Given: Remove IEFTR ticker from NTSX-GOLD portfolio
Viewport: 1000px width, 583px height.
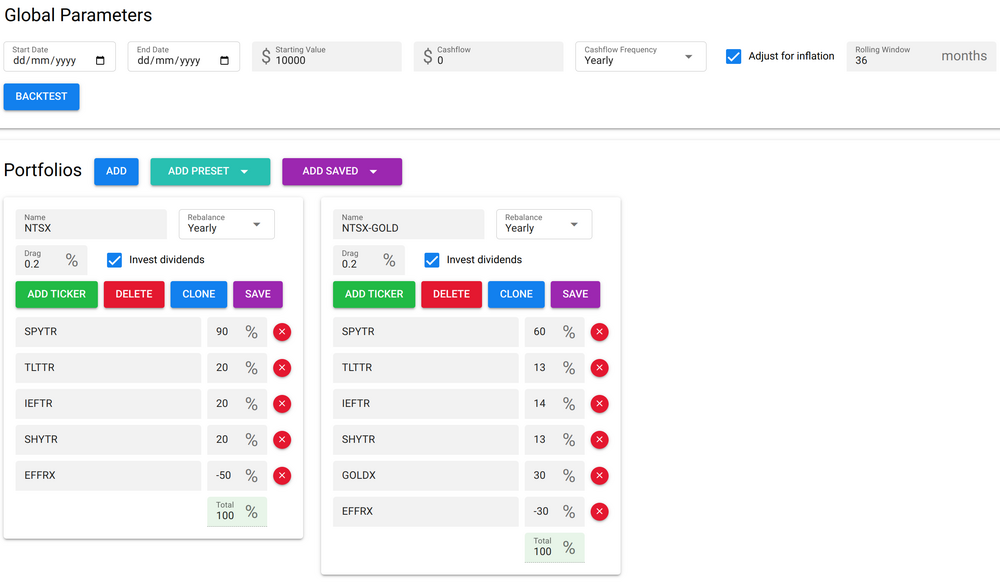Looking at the screenshot, I should [599, 404].
